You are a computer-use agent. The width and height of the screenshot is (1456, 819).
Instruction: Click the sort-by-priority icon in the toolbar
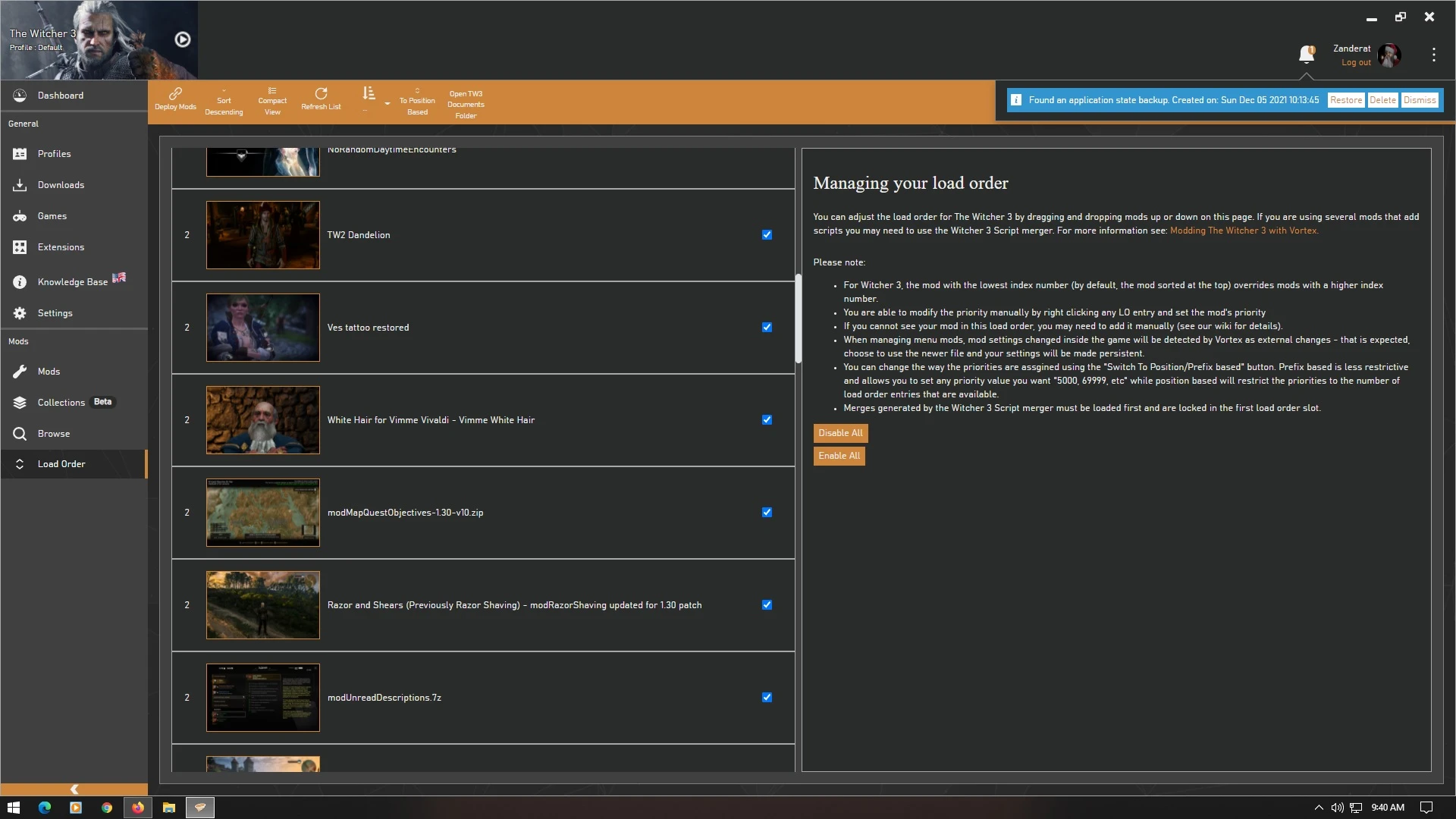pos(369,93)
